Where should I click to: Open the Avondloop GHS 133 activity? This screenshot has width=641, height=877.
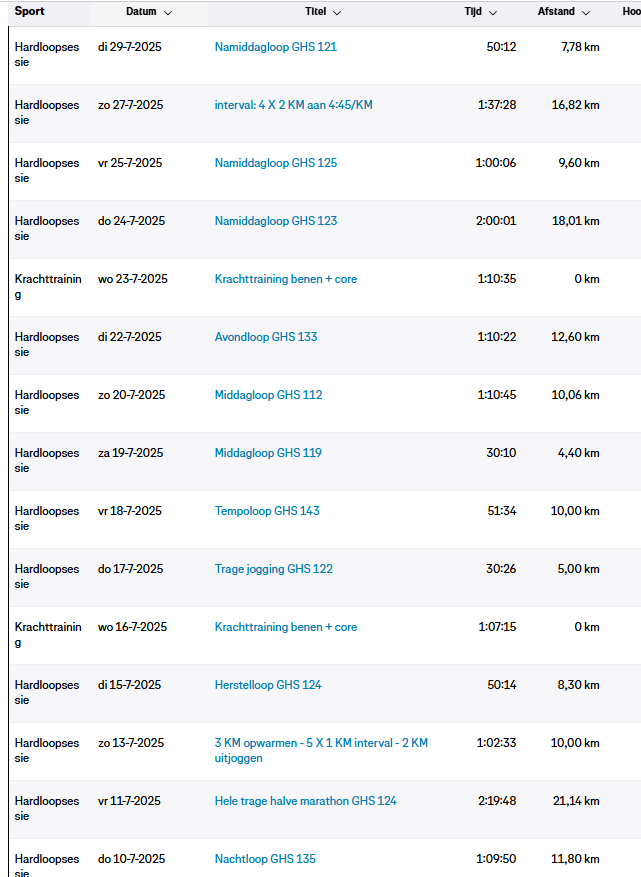266,337
